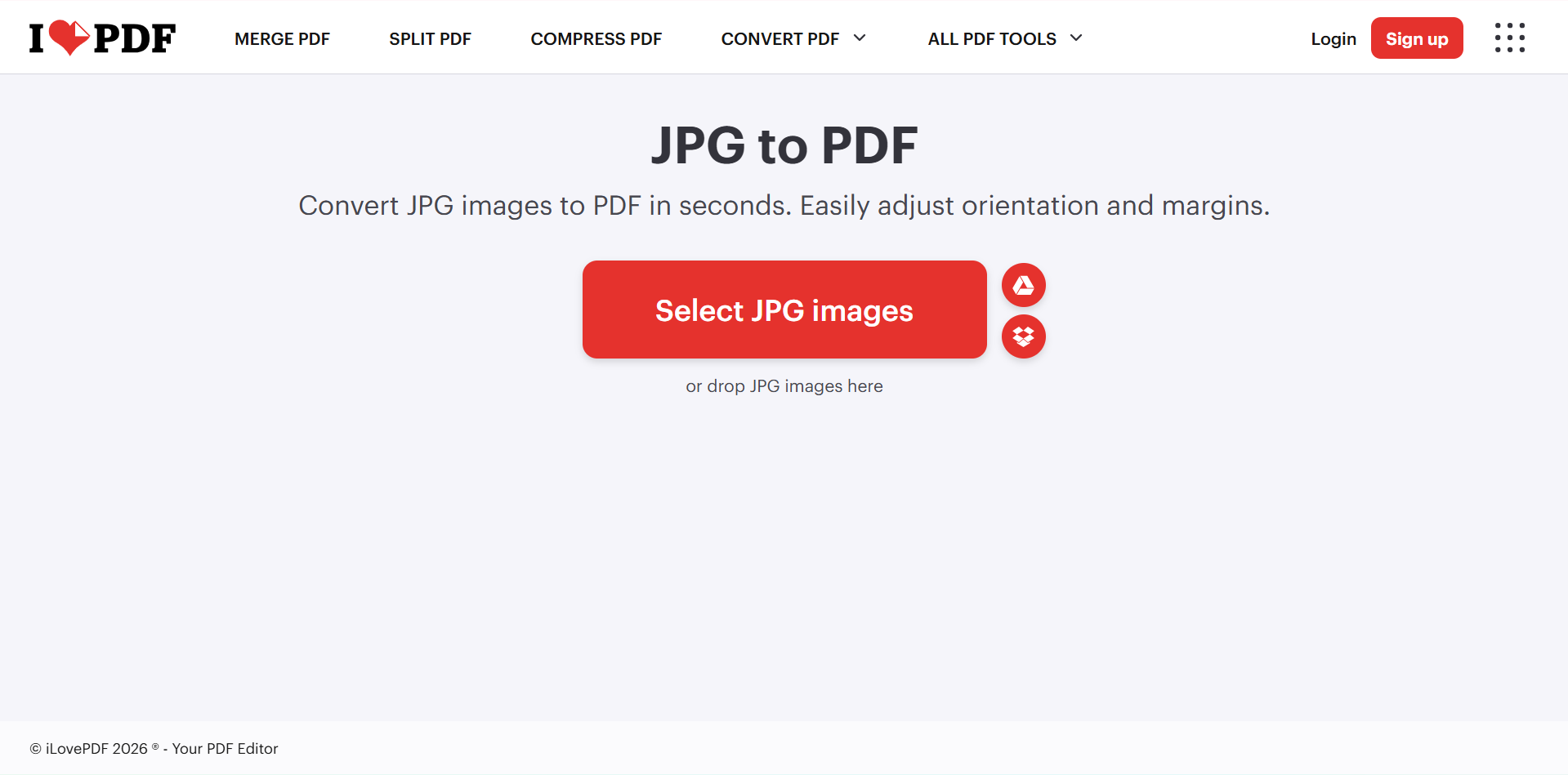The image size is (1568, 775).
Task: Click the 'or drop JPG images here' text
Action: tap(784, 386)
